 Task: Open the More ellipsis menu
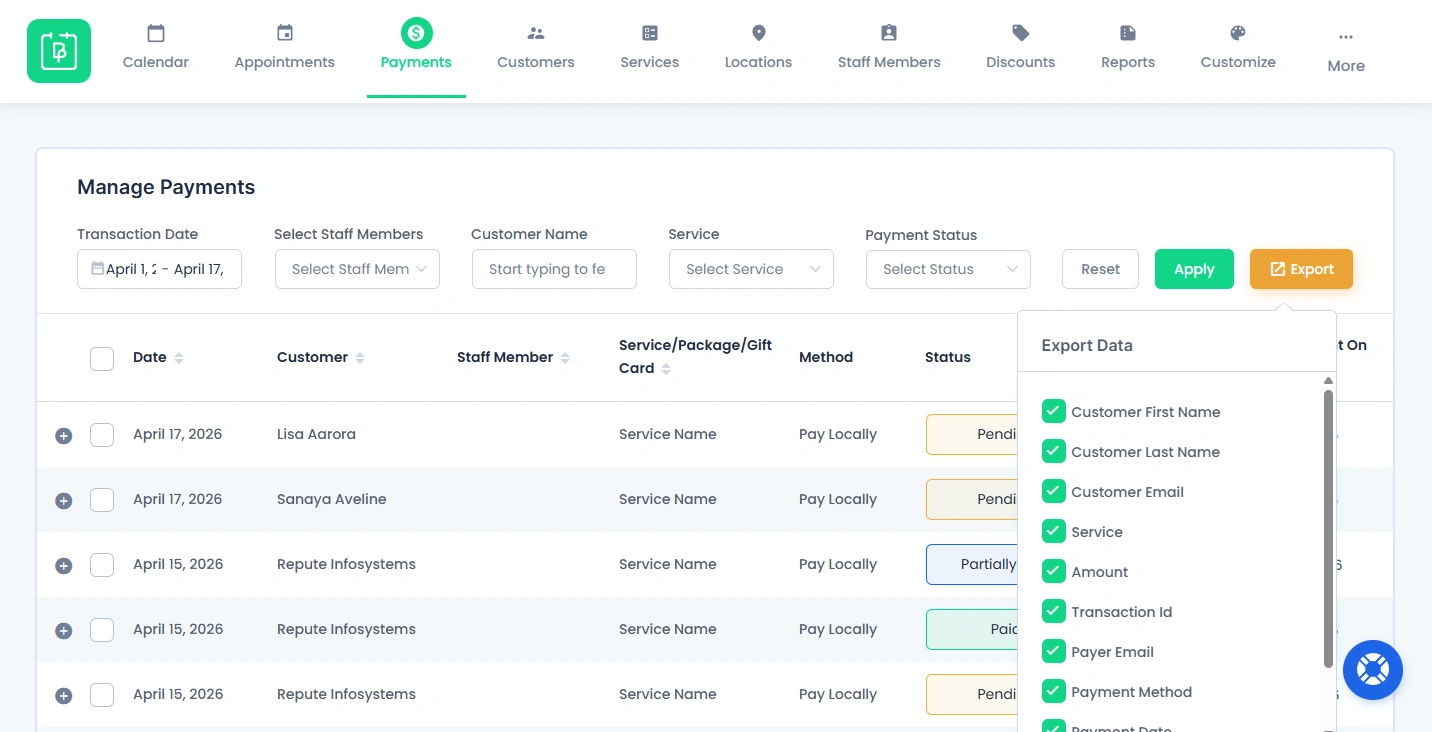(1346, 37)
